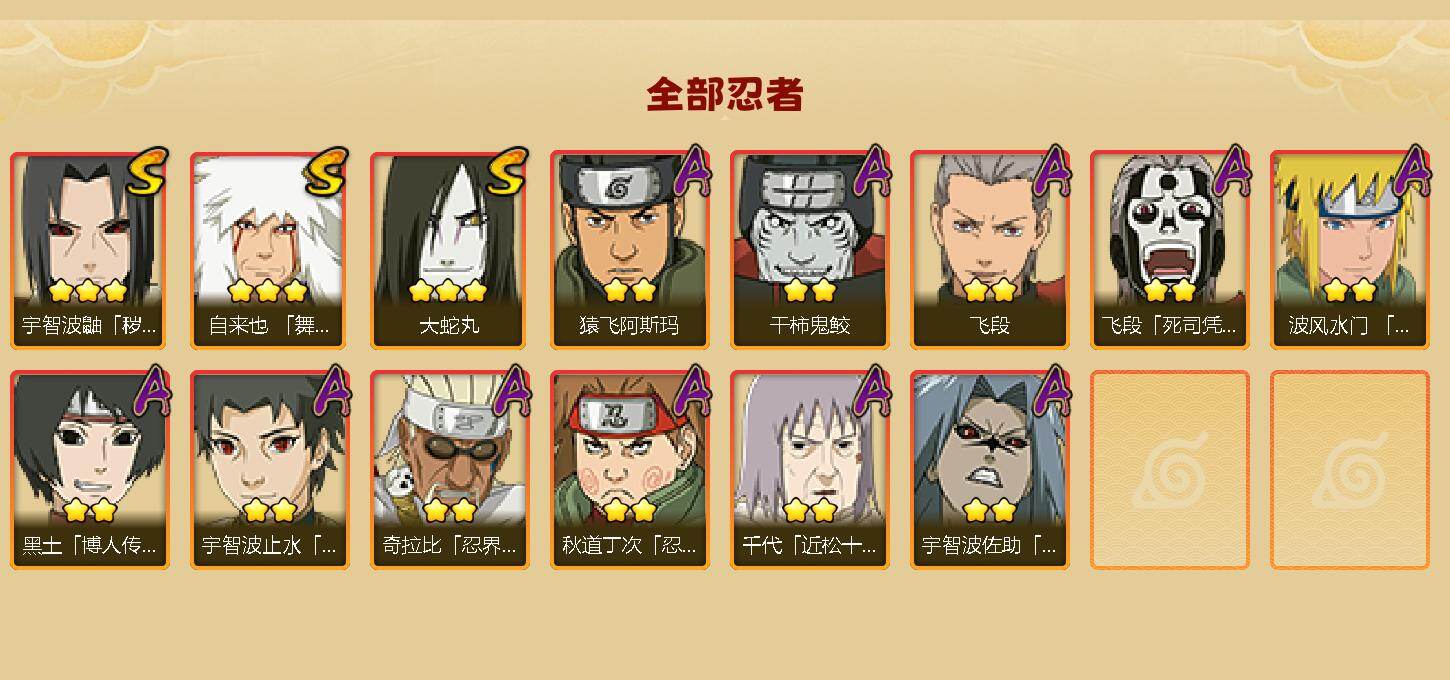
Task: Select the 猿飞阿斯玛 ninja card
Action: pyautogui.click(x=630, y=250)
